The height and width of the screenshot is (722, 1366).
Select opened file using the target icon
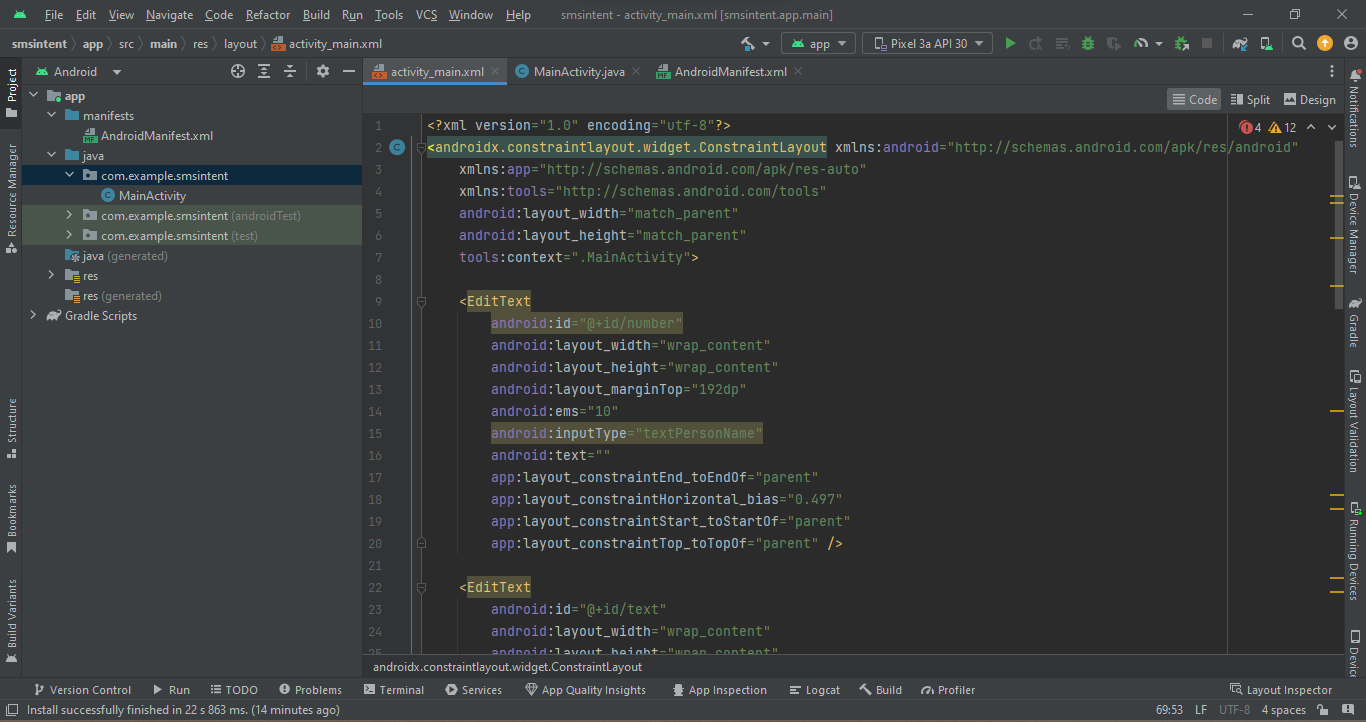pyautogui.click(x=238, y=71)
